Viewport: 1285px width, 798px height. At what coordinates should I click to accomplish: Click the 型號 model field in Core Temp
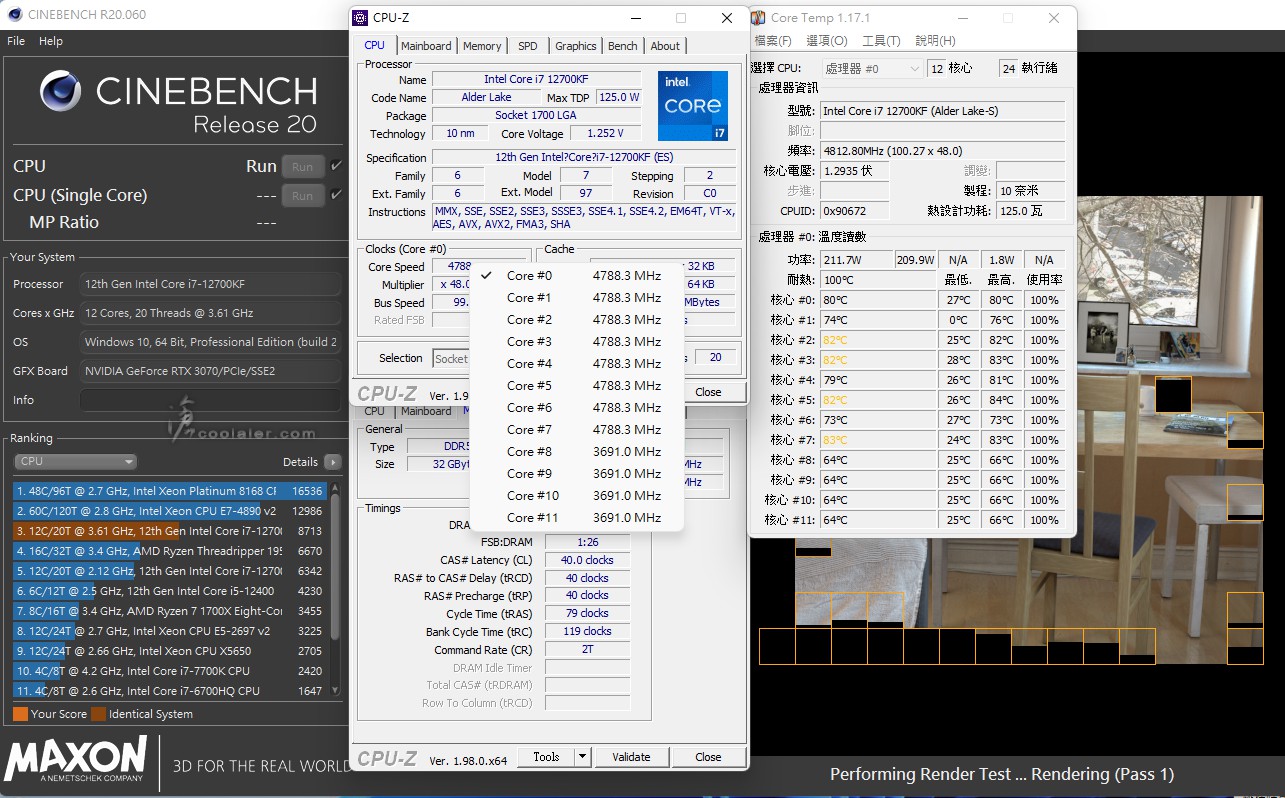point(944,111)
